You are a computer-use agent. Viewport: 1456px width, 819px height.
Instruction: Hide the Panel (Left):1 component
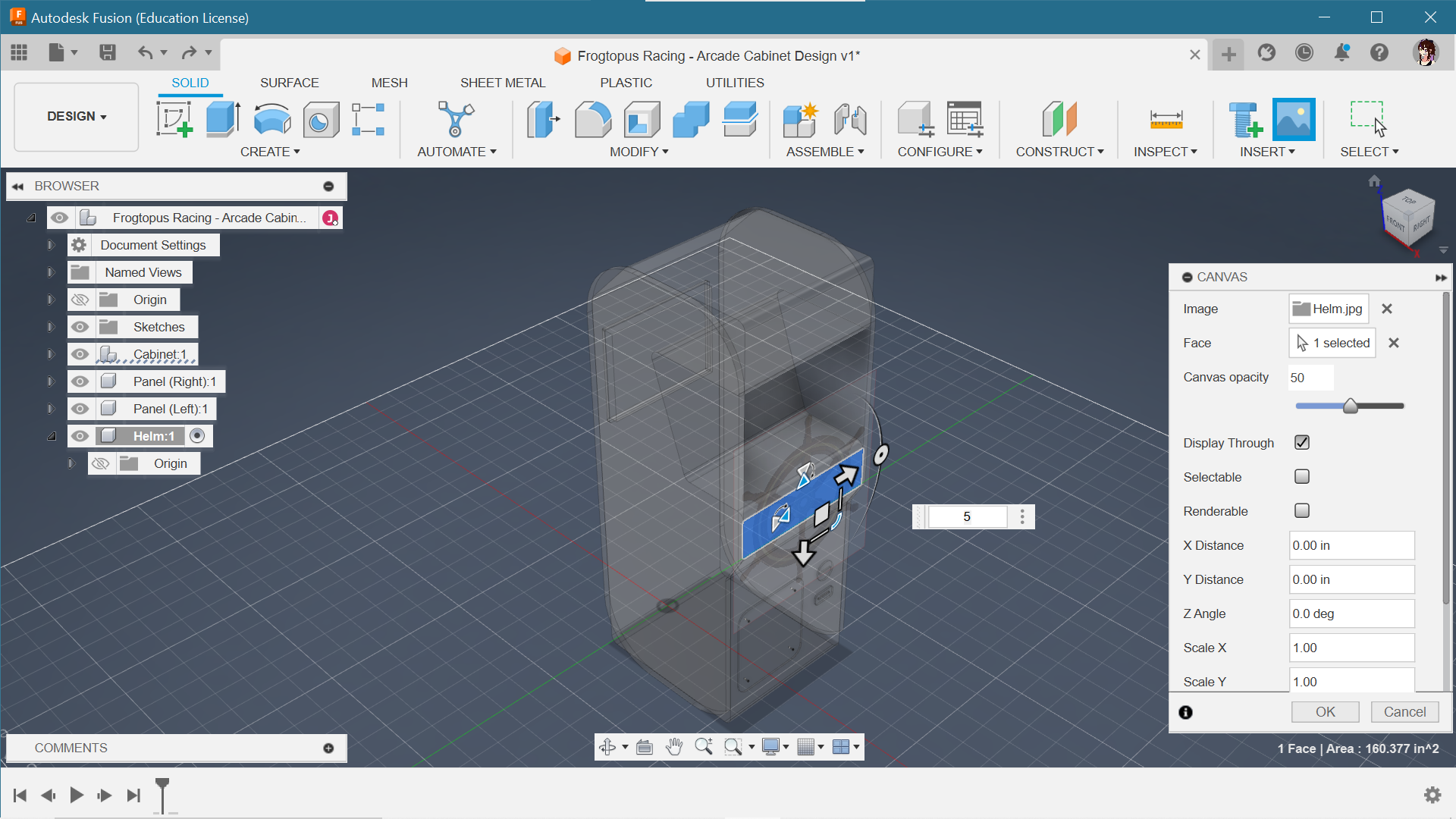(x=80, y=409)
